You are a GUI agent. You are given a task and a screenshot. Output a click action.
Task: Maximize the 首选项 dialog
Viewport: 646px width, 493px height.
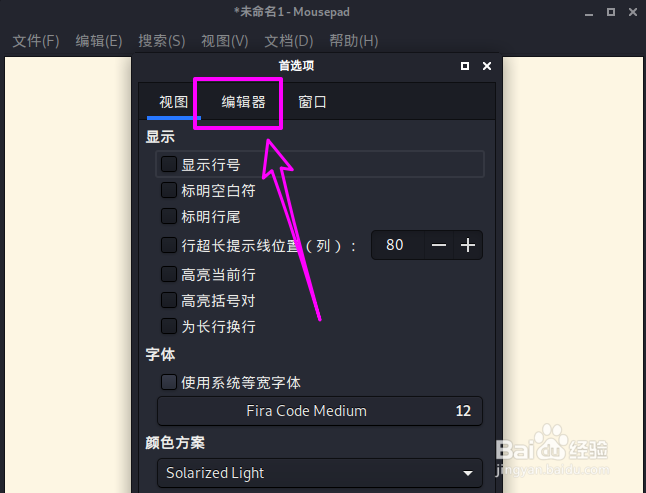465,66
